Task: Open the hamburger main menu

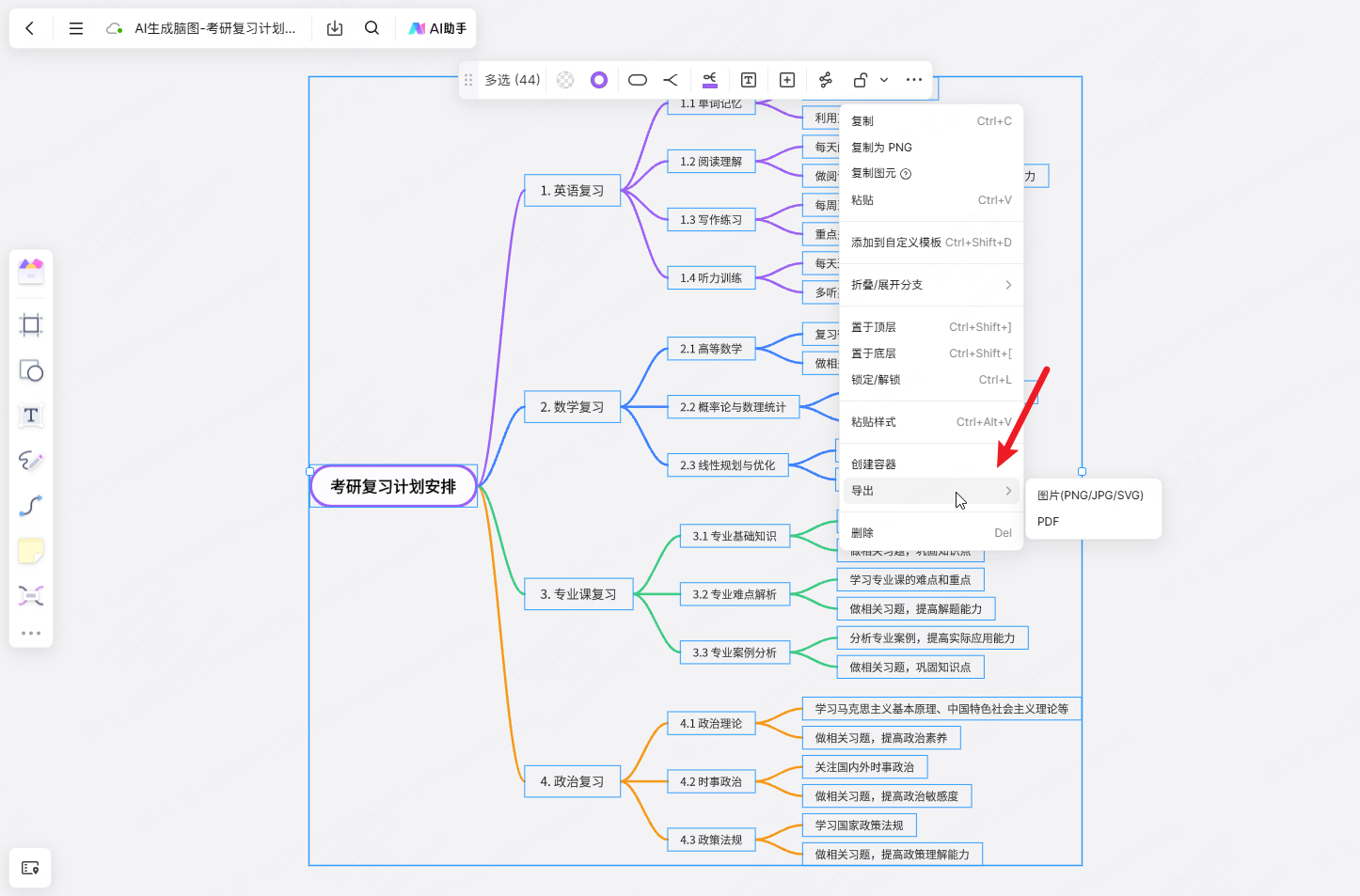Action: pyautogui.click(x=76, y=28)
